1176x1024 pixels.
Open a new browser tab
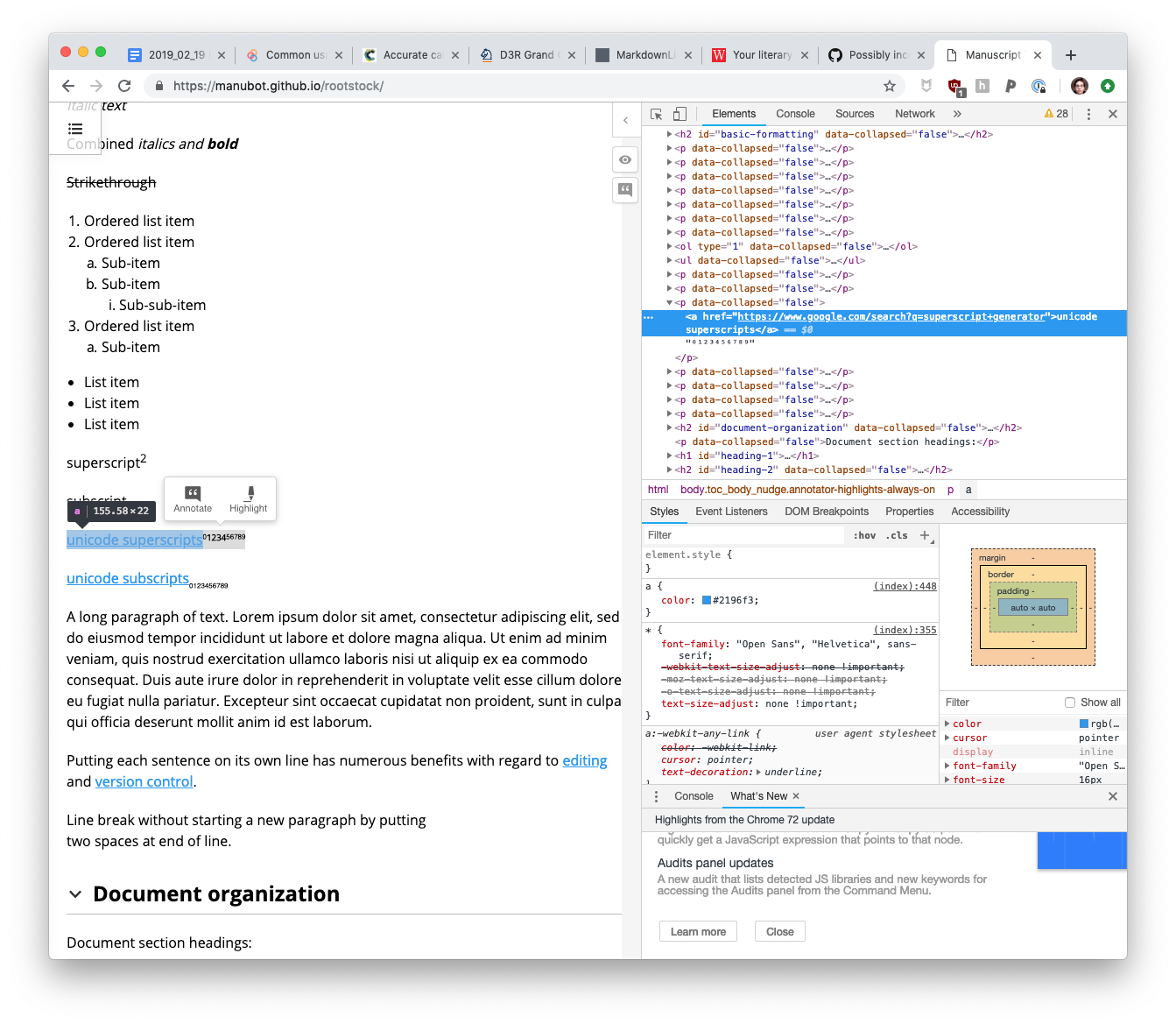[1070, 55]
